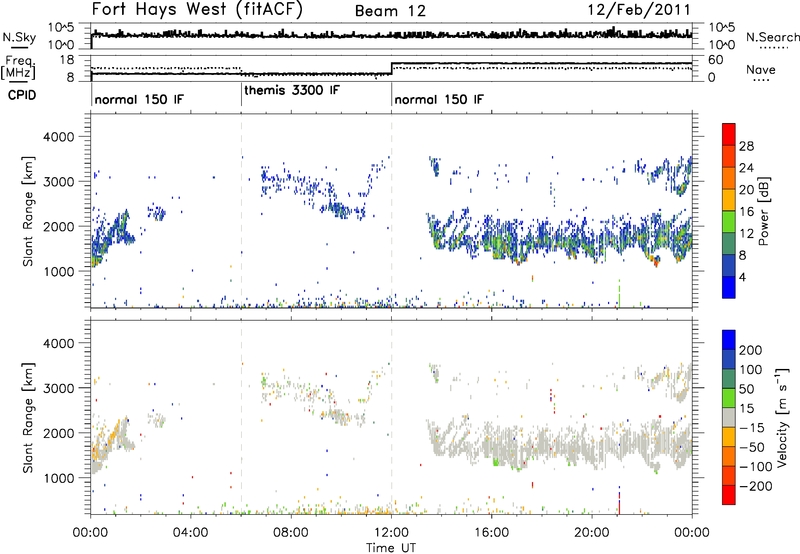800x554 pixels.
Task: Click the '20:00' time axis label
Action: 592,532
